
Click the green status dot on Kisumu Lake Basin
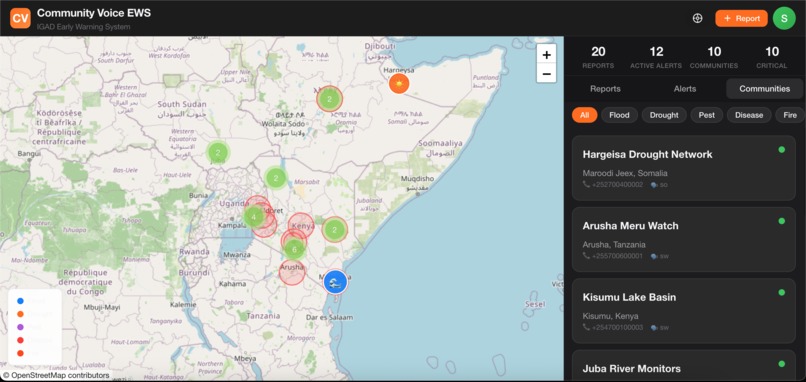point(782,293)
